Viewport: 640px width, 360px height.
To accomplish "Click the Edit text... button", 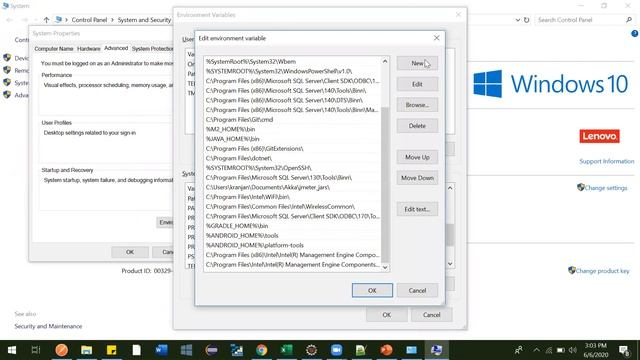I will click(x=417, y=209).
